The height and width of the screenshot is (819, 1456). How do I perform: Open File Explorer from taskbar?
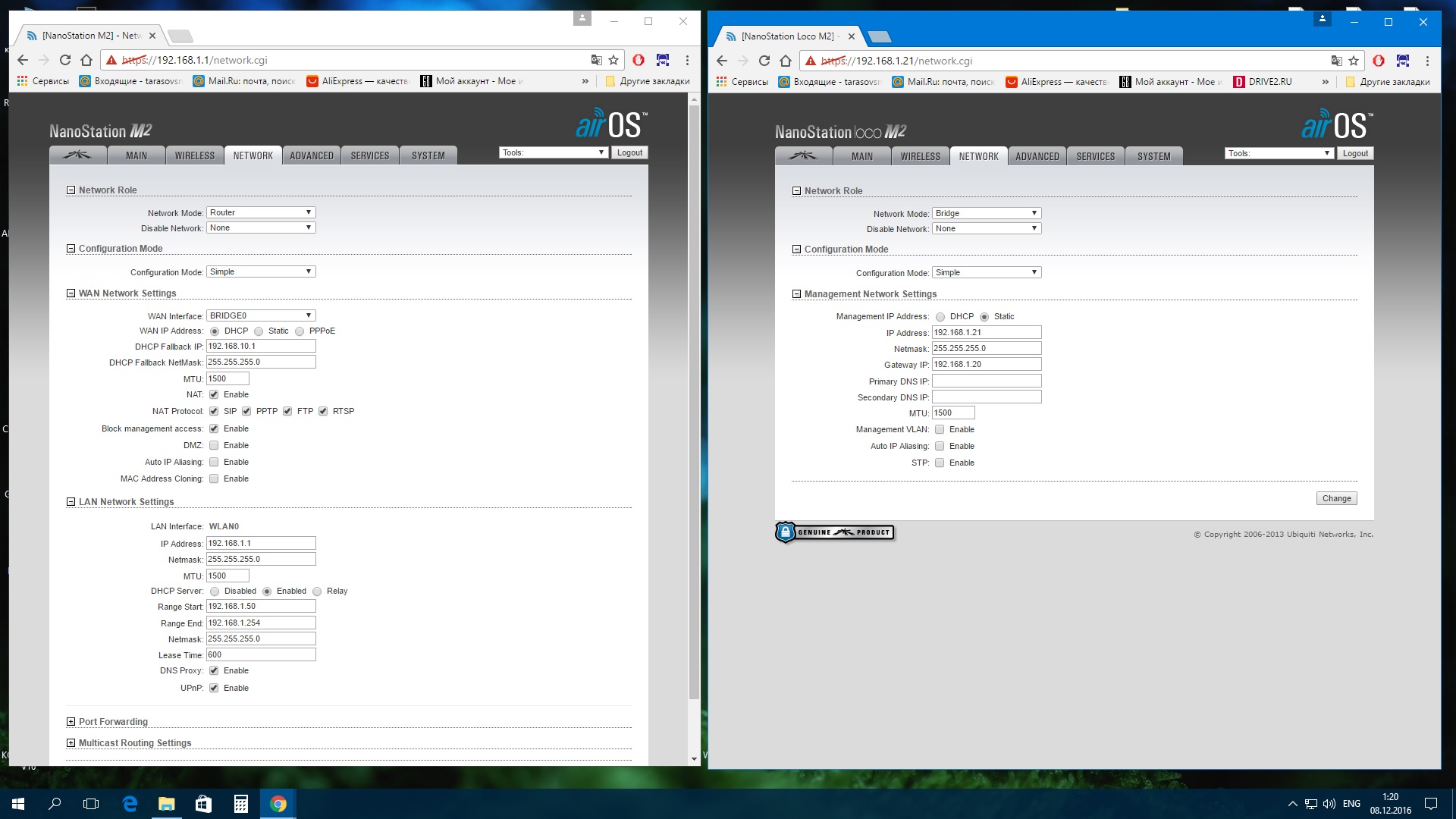pos(166,804)
